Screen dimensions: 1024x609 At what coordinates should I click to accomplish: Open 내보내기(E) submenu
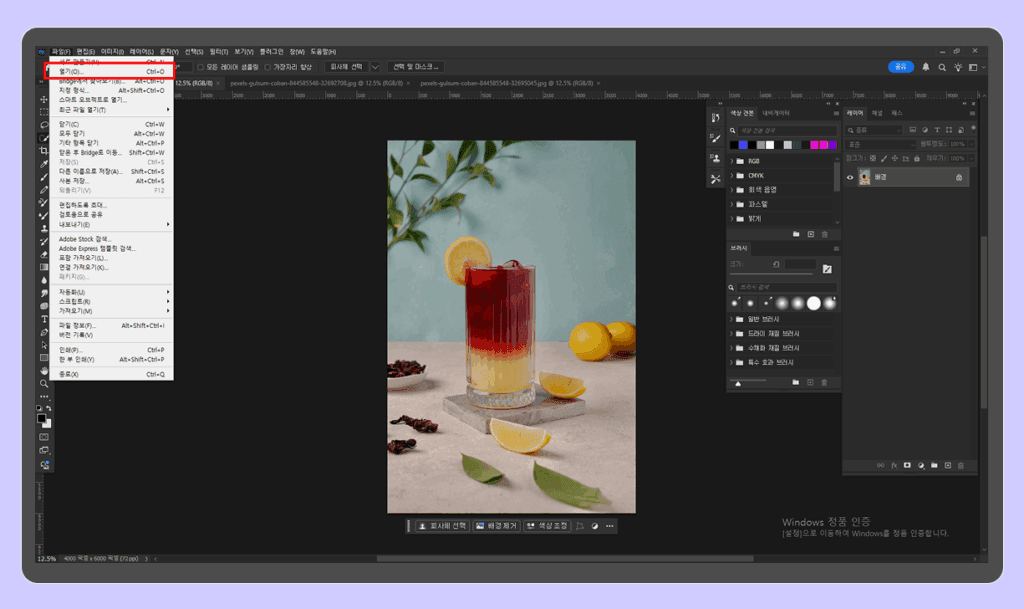pyautogui.click(x=111, y=225)
